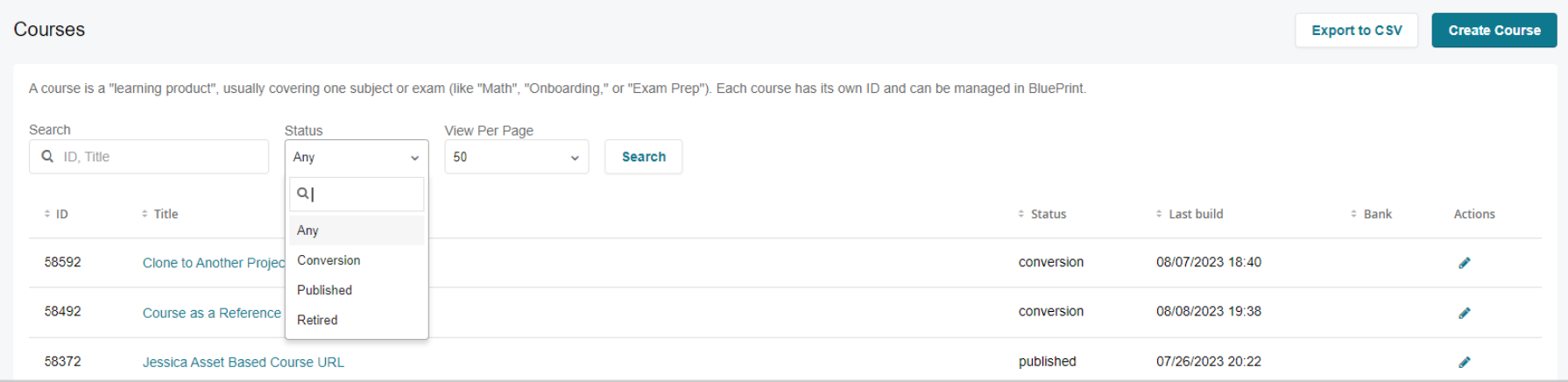Click the Create Course button

1494,30
